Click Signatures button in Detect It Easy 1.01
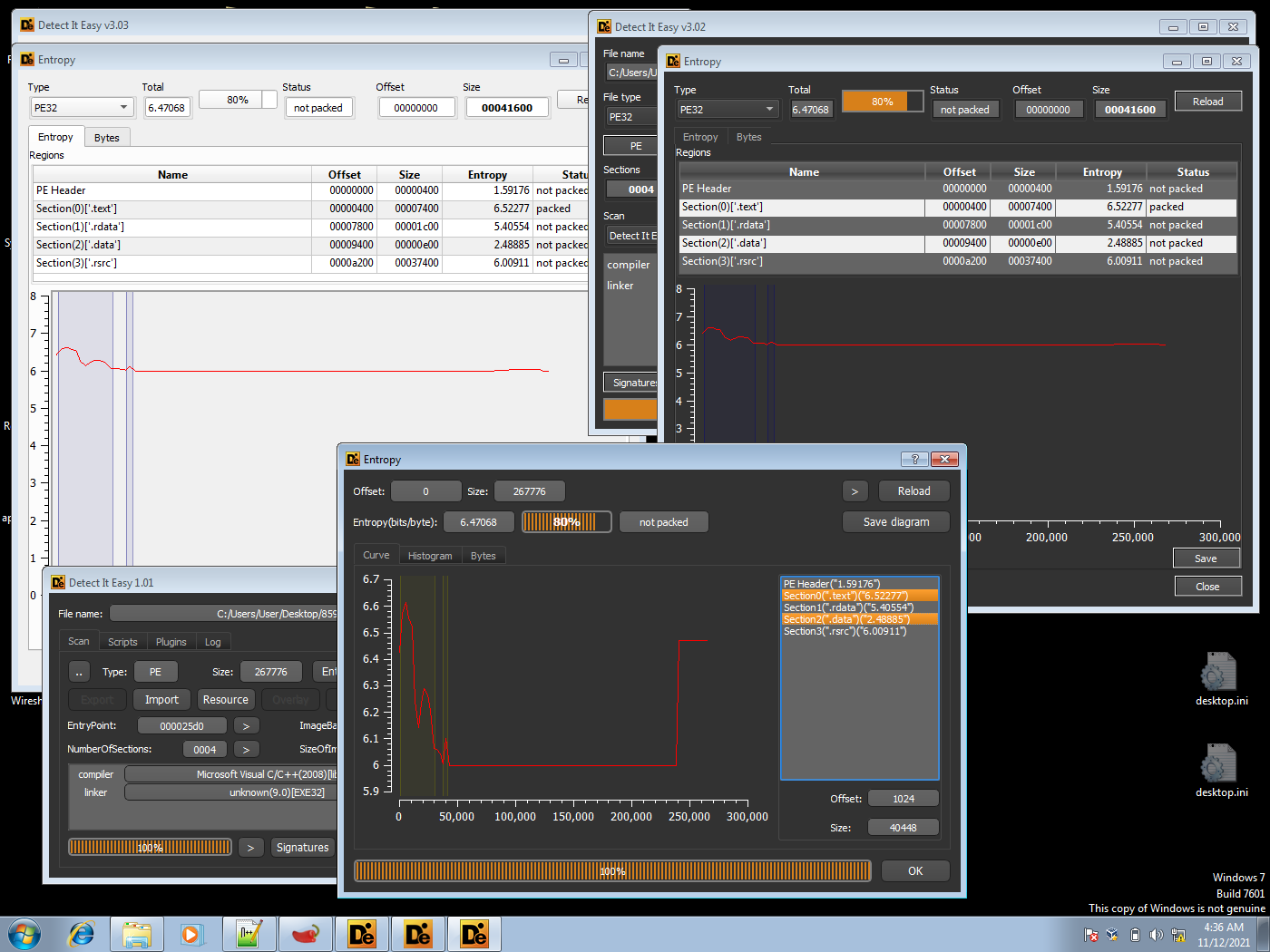Screen dimensions: 1270x952 tap(303, 847)
